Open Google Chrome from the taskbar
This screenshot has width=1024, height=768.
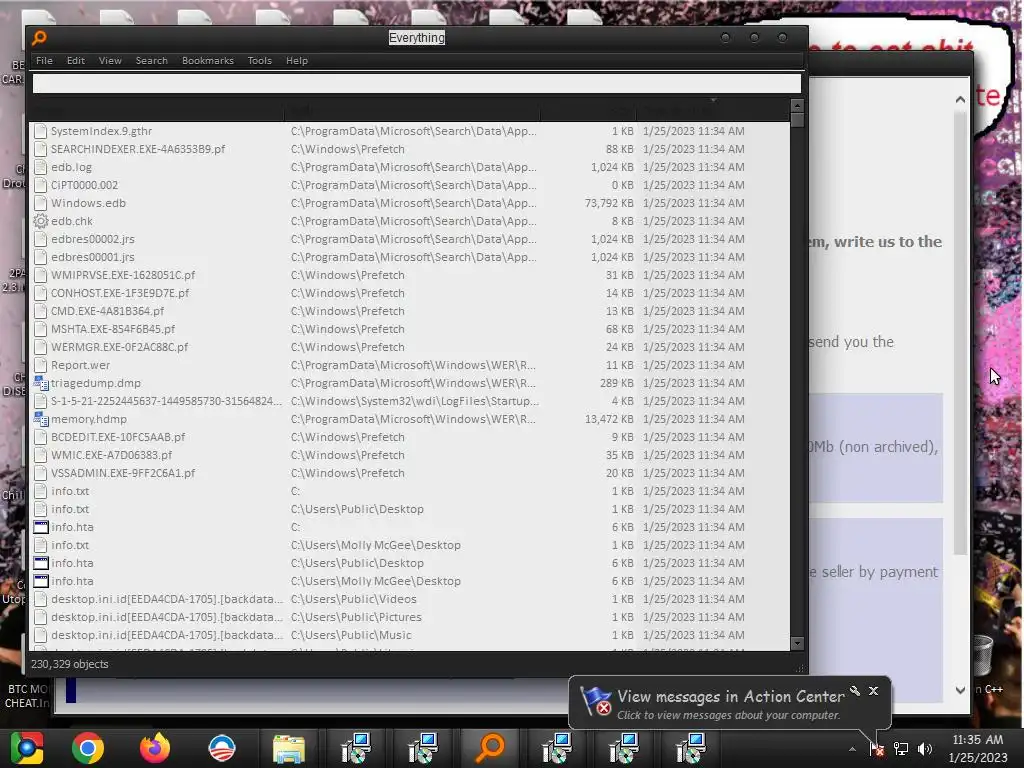[88, 748]
